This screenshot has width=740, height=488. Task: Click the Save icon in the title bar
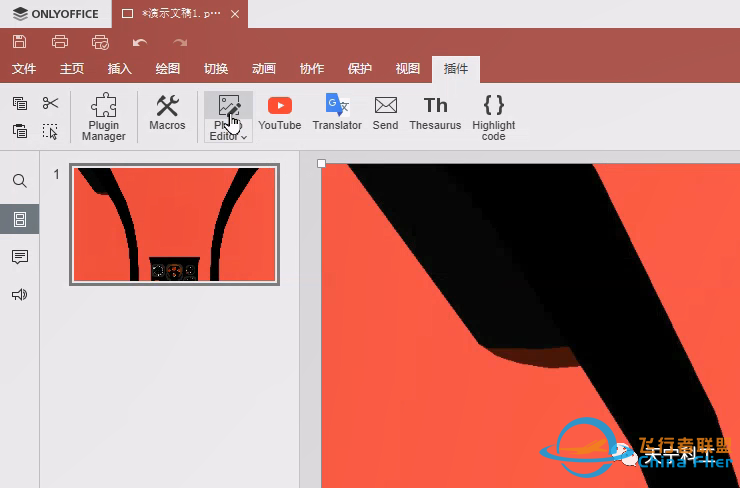tap(19, 42)
